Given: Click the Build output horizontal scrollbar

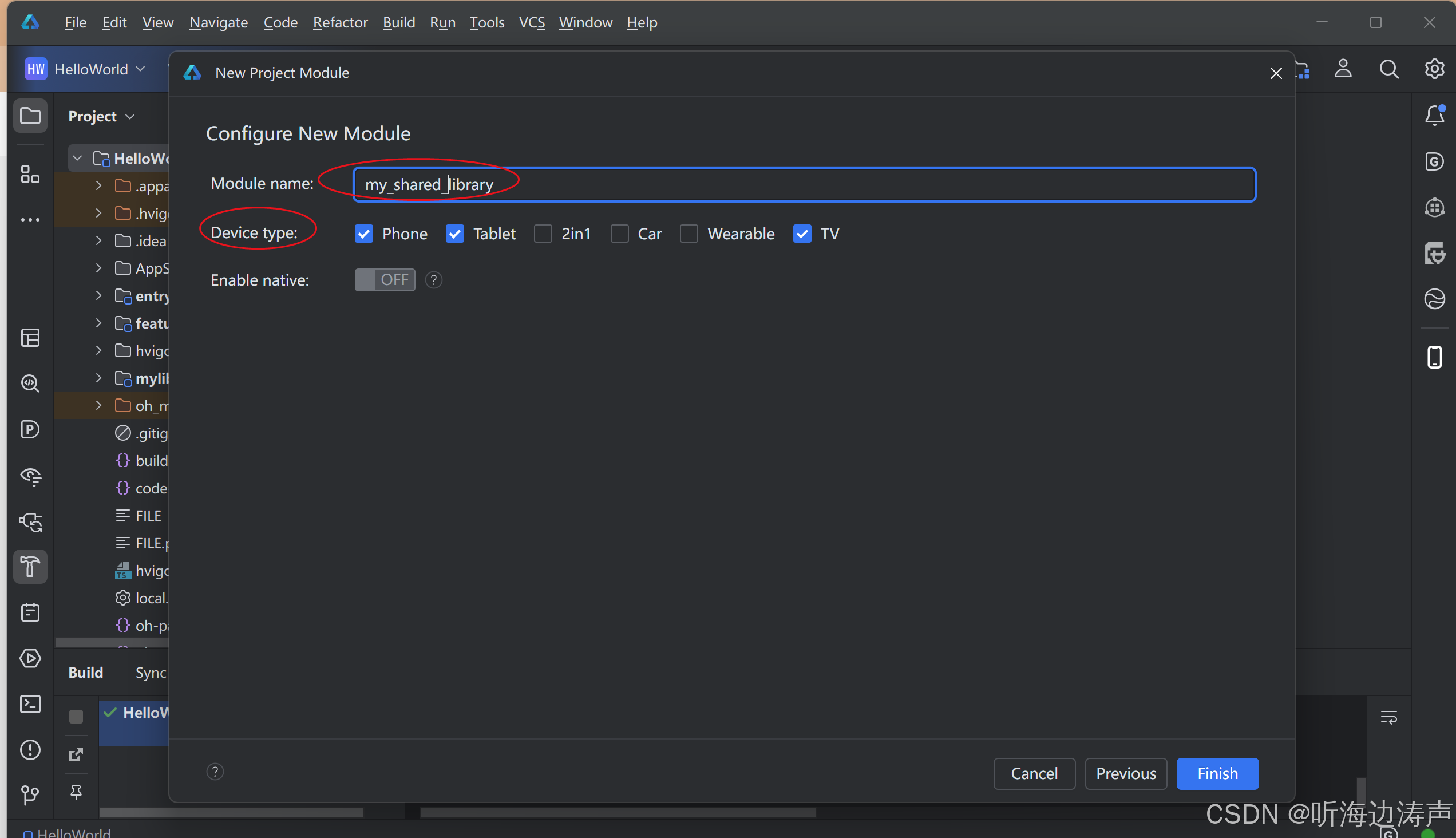Looking at the screenshot, I should pos(617,813).
